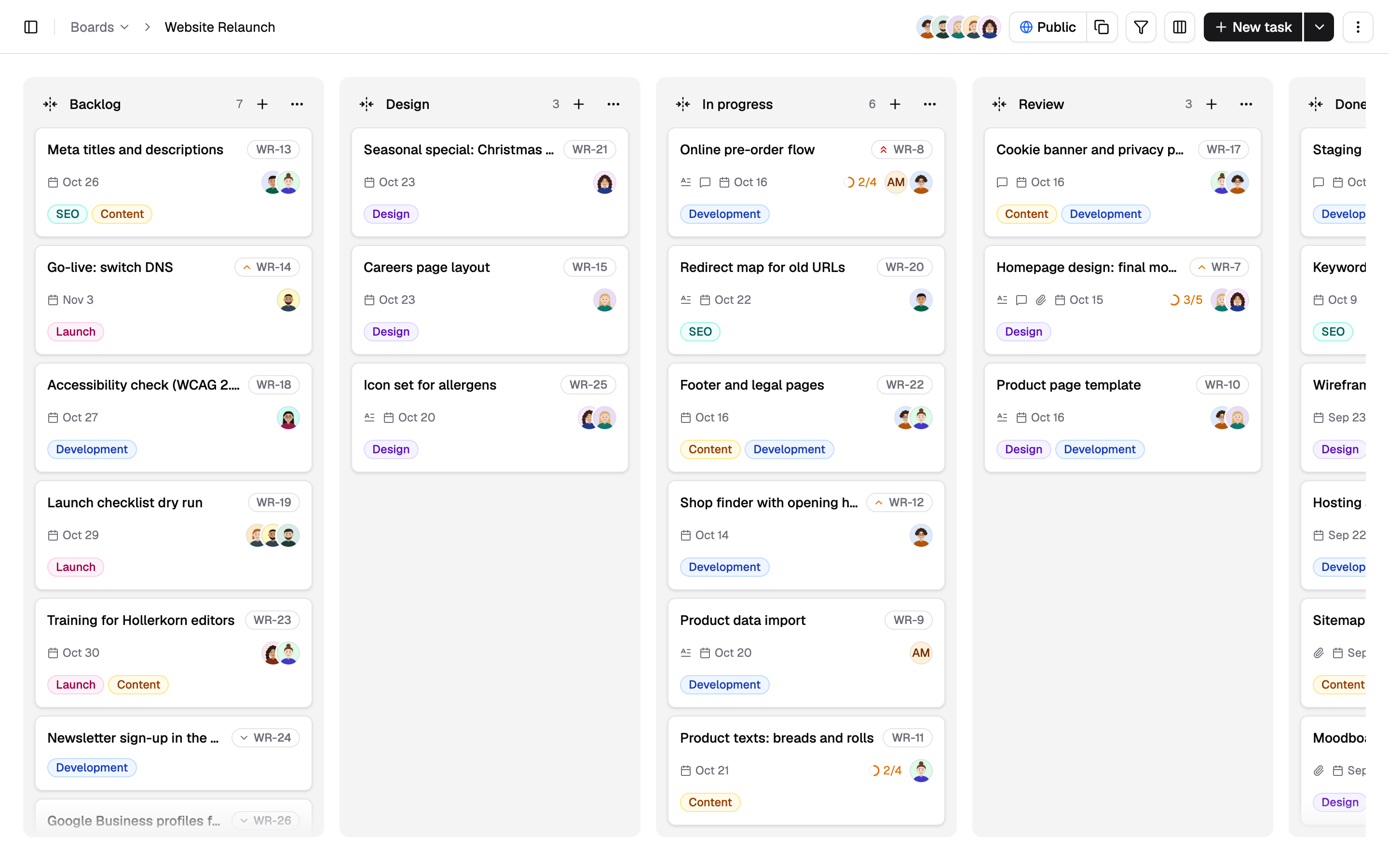Select Website Relaunch breadcrumb item
Screen dimensions: 1389x868
click(220, 27)
